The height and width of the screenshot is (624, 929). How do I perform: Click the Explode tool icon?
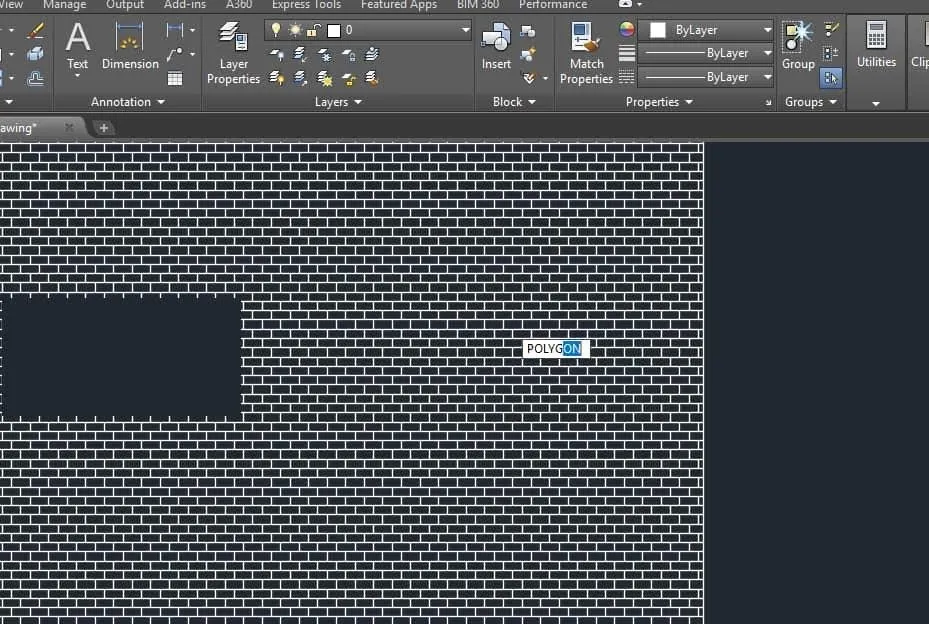[36, 55]
